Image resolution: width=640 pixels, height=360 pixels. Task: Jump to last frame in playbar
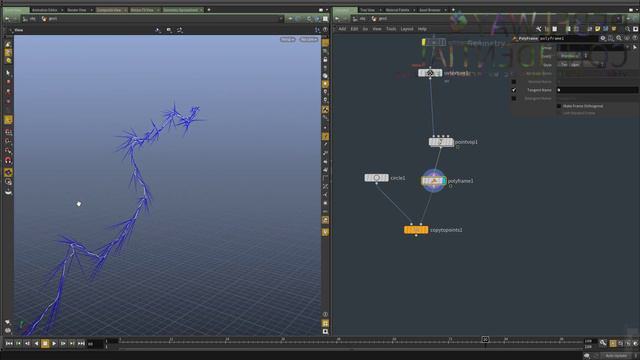point(81,344)
